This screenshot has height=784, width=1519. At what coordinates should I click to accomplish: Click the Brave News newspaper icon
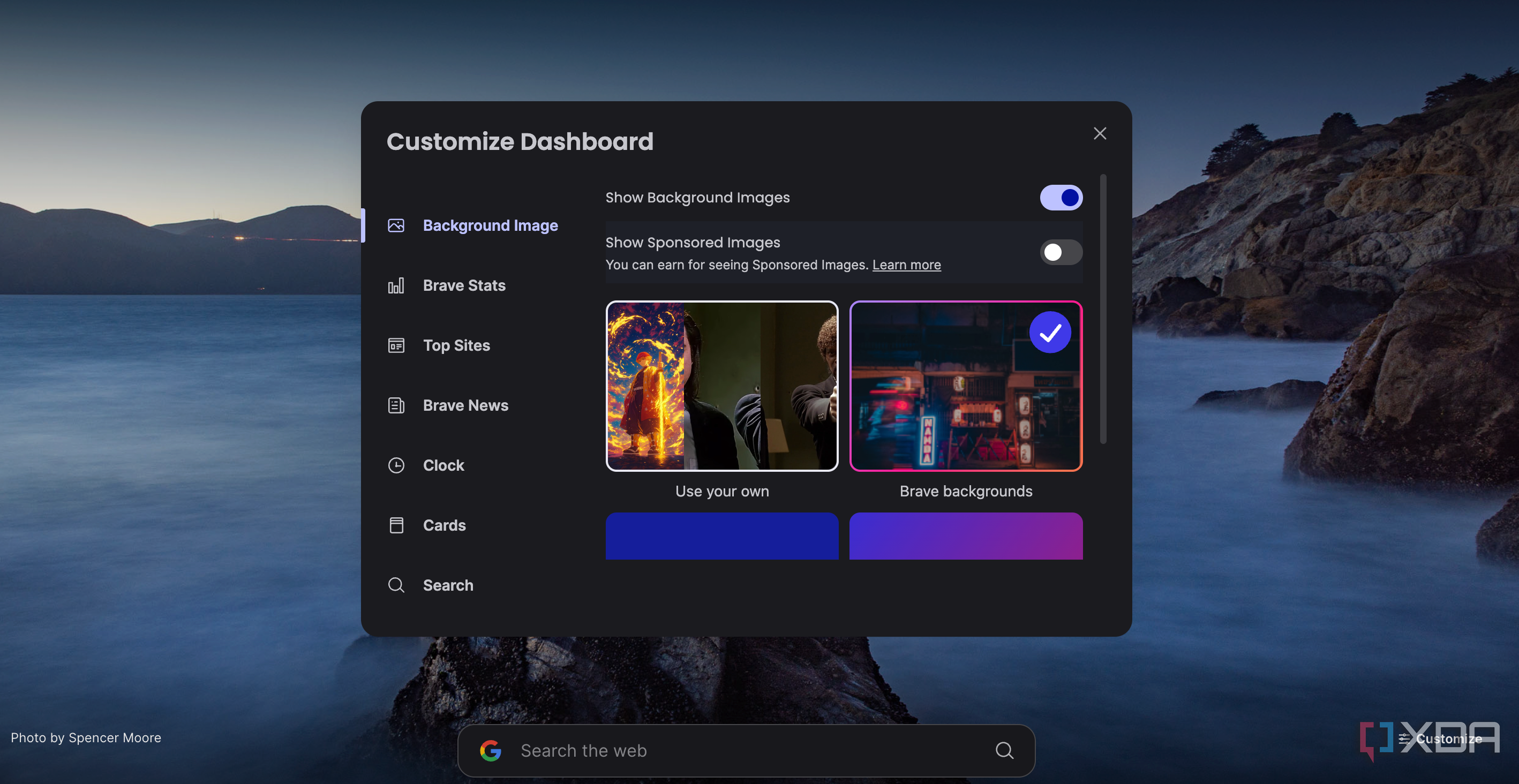pos(396,405)
